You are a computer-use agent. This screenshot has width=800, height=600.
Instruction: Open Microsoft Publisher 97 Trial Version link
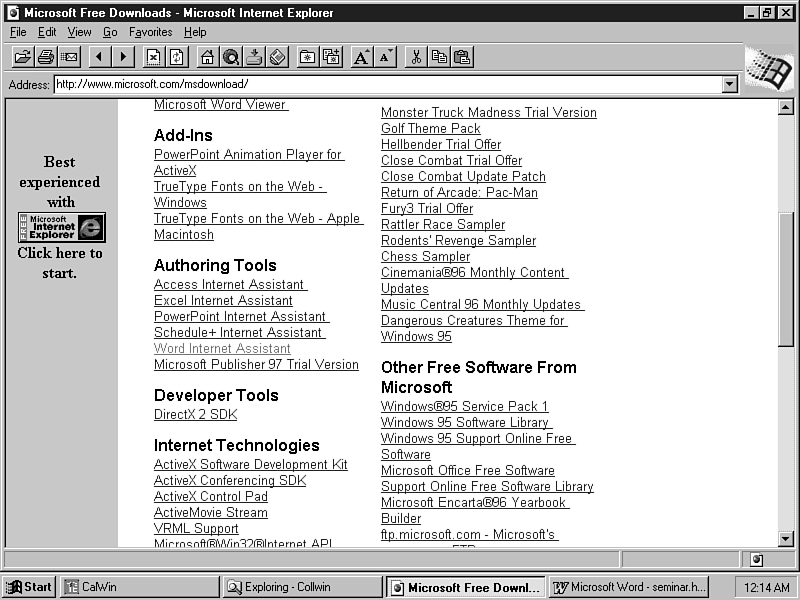click(257, 364)
